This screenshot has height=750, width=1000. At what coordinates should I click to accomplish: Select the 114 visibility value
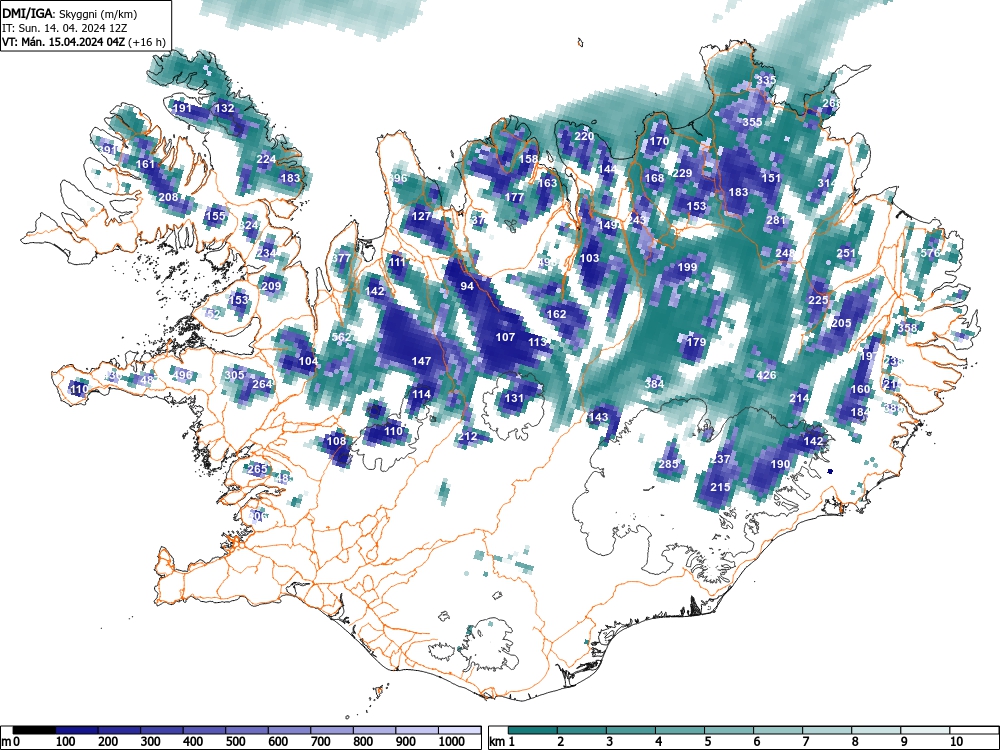[421, 394]
